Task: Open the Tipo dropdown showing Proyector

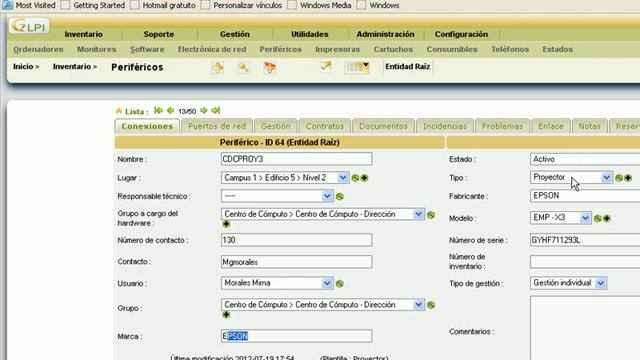Action: click(x=571, y=177)
